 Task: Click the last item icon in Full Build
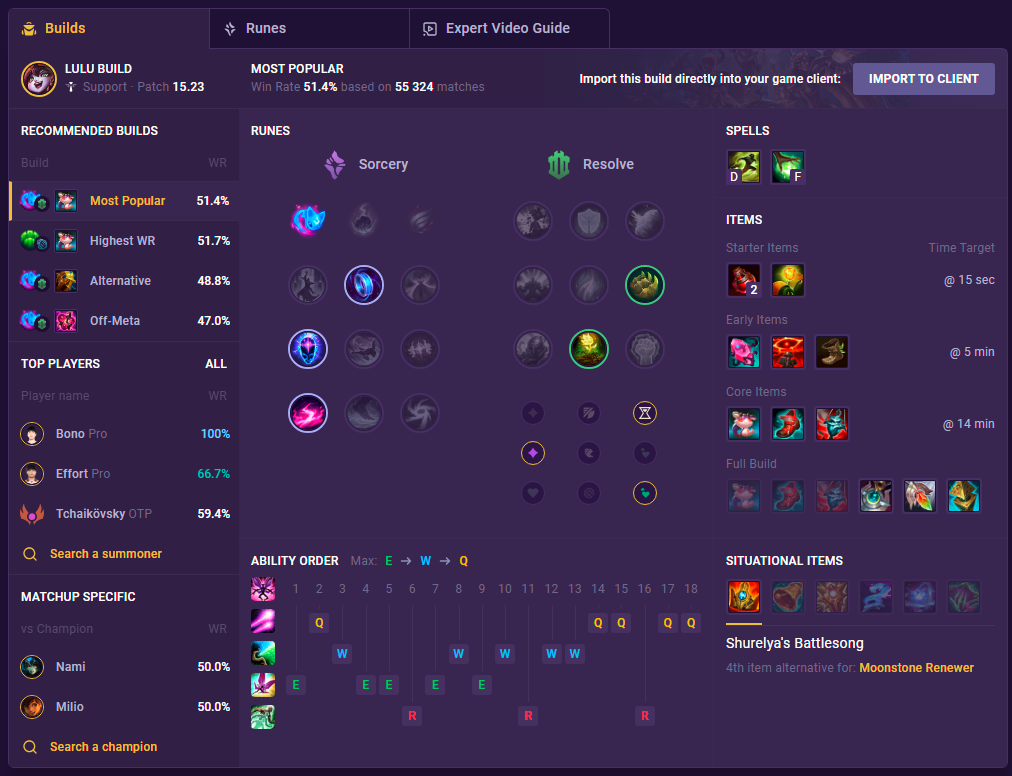click(x=963, y=496)
